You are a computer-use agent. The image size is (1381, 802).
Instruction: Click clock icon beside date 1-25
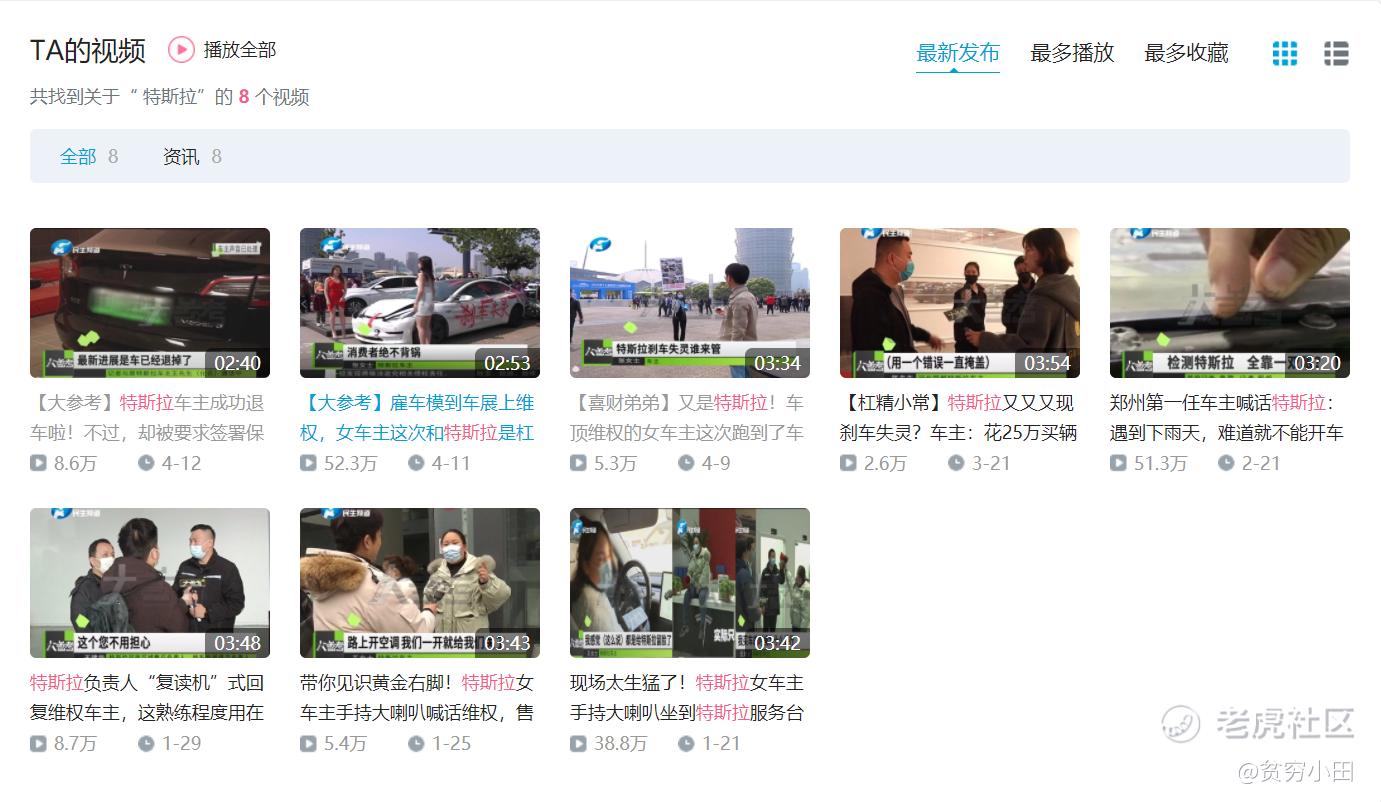click(x=416, y=743)
